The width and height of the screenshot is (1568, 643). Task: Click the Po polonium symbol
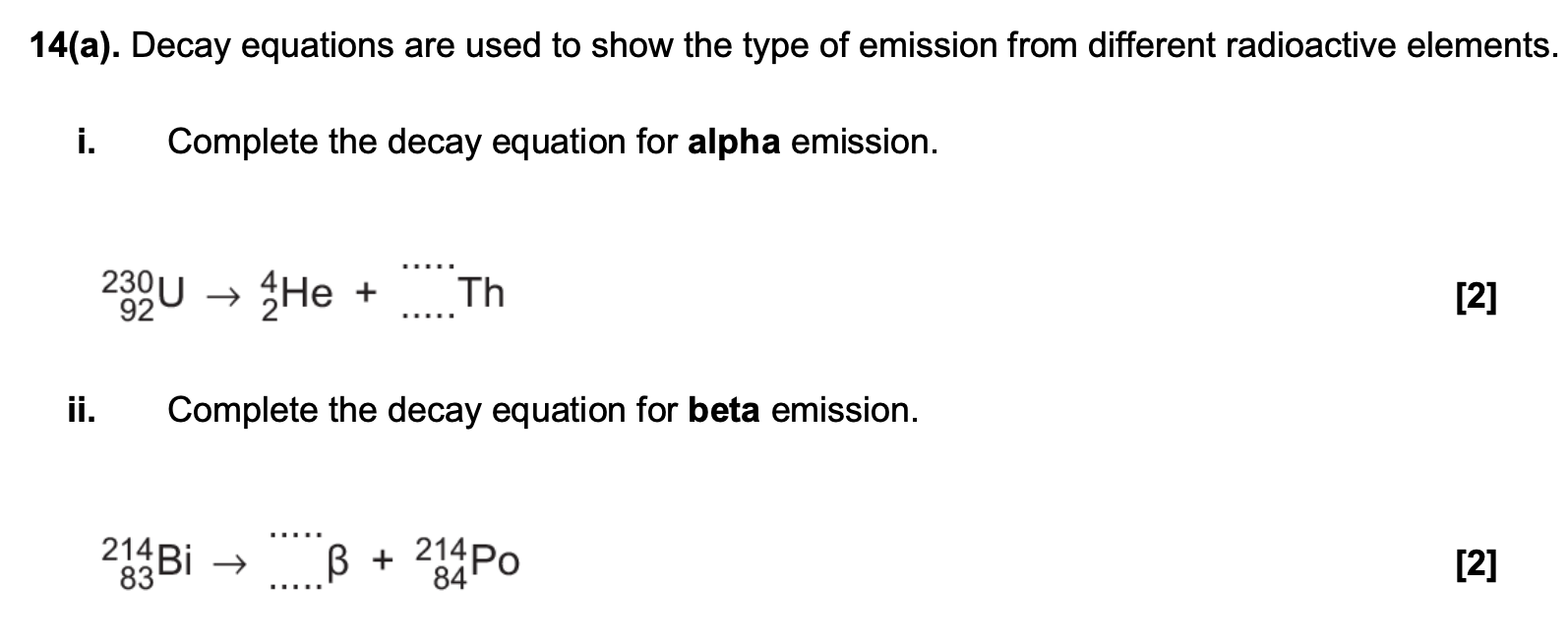(497, 561)
